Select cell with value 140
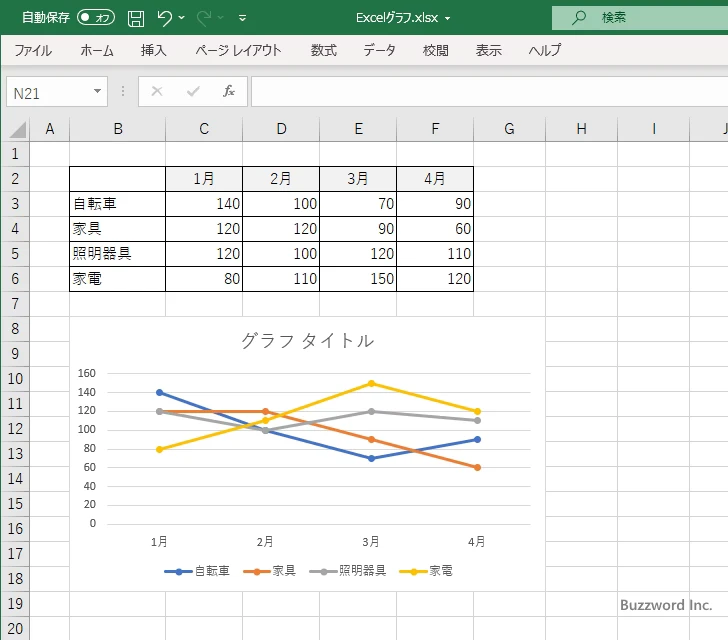The height and width of the screenshot is (640, 728). (204, 204)
